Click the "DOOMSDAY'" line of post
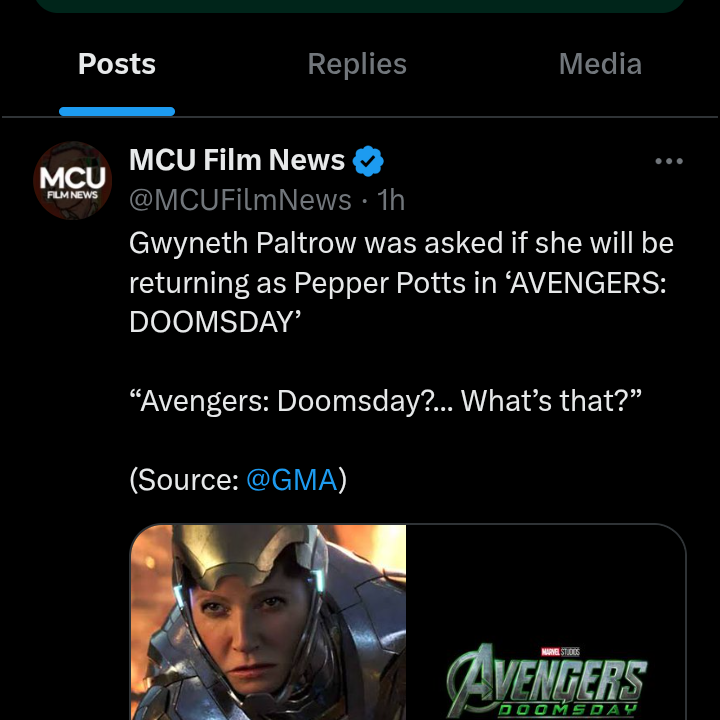This screenshot has width=720, height=720. pos(215,322)
